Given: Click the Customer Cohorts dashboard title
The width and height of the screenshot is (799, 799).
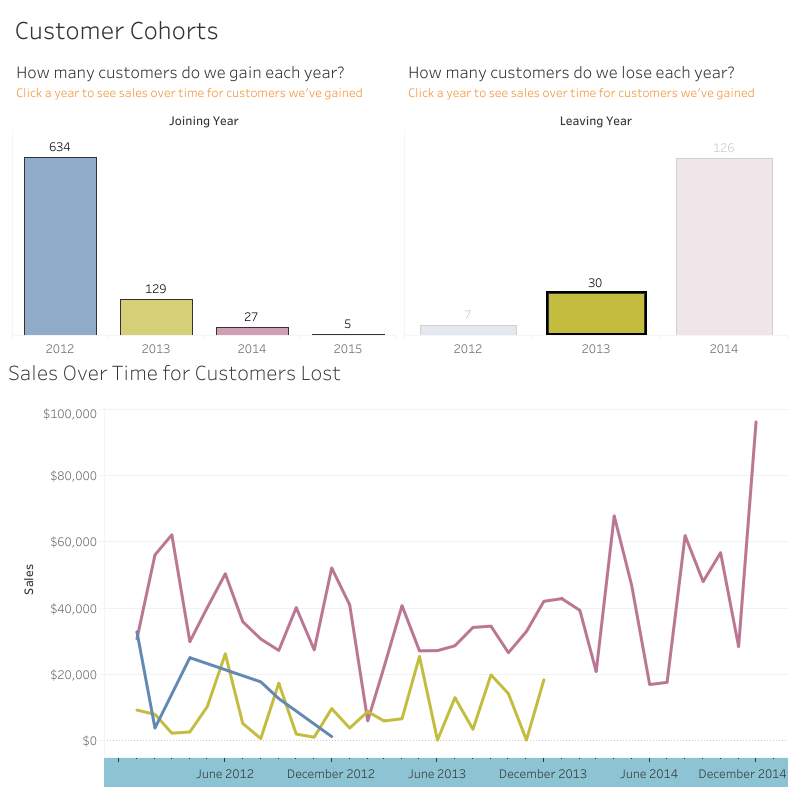Looking at the screenshot, I should click(116, 31).
